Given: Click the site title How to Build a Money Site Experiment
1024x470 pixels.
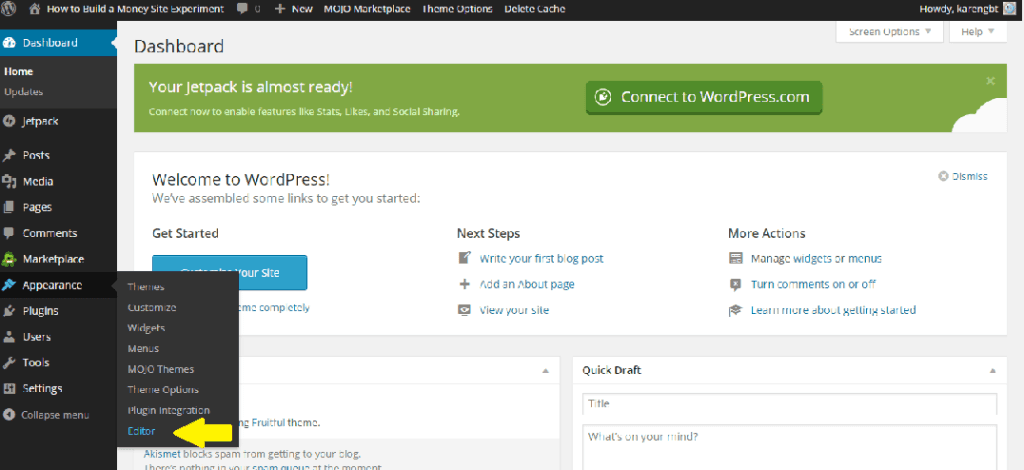Looking at the screenshot, I should click(136, 9).
